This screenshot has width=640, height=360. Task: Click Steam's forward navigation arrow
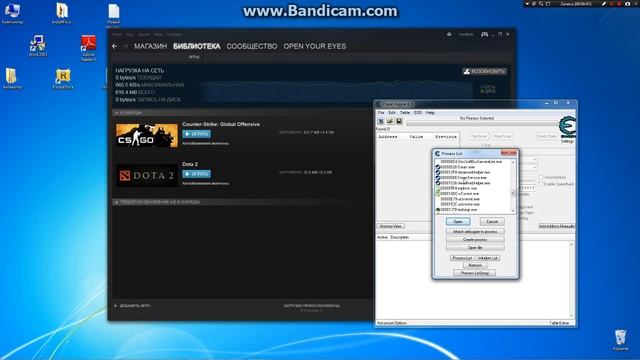pos(126,46)
